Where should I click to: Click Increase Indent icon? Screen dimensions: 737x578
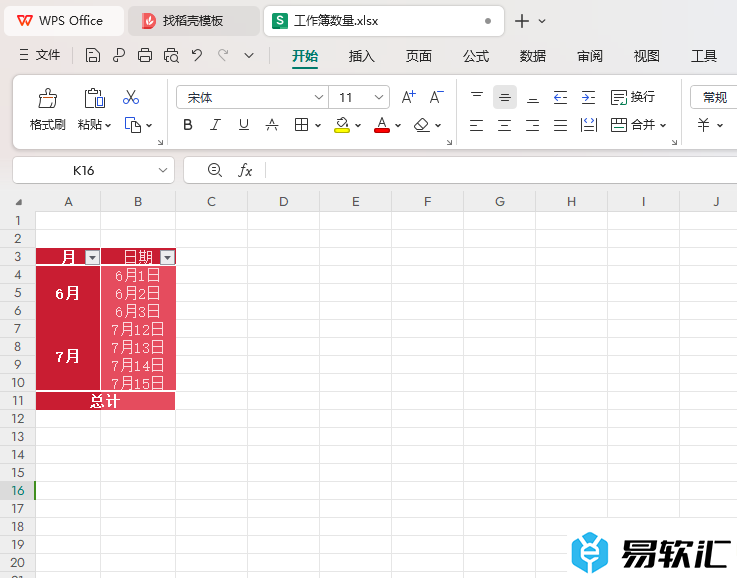point(588,97)
